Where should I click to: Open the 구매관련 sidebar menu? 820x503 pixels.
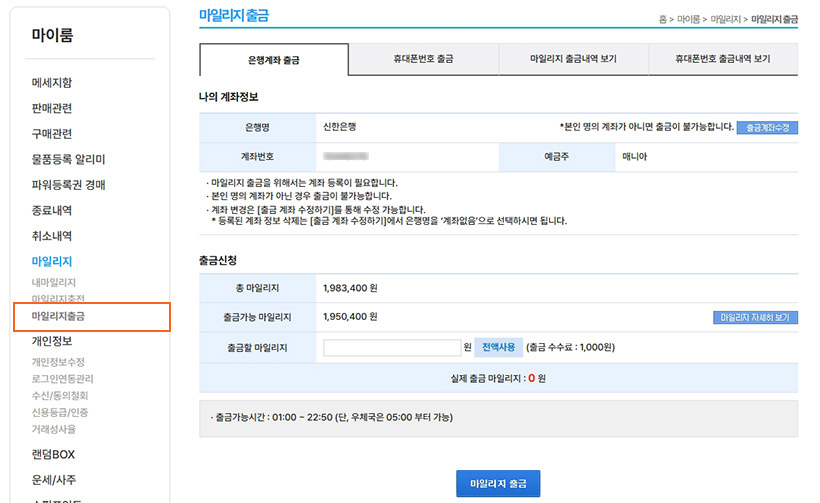(52, 134)
